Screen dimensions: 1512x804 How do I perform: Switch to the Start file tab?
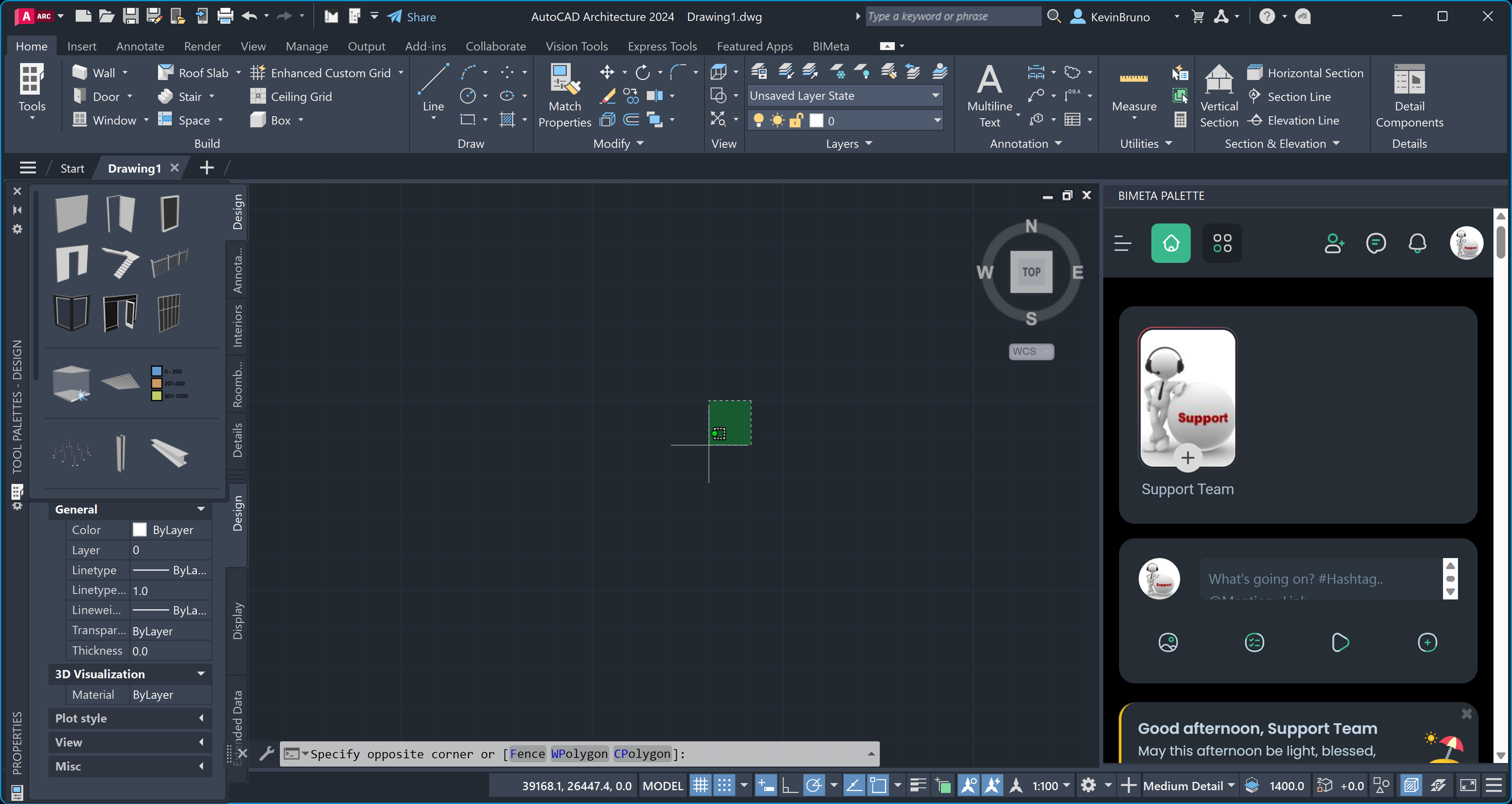(x=72, y=168)
